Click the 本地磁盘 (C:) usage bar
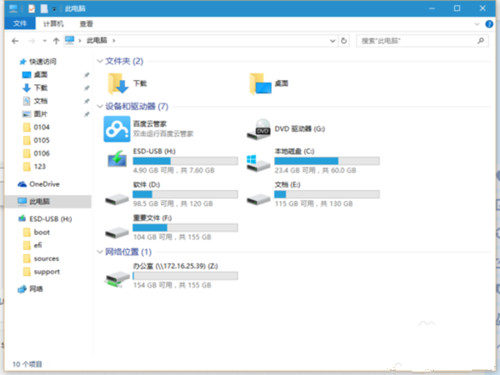Screen dimensions: 500x375 click(327, 161)
